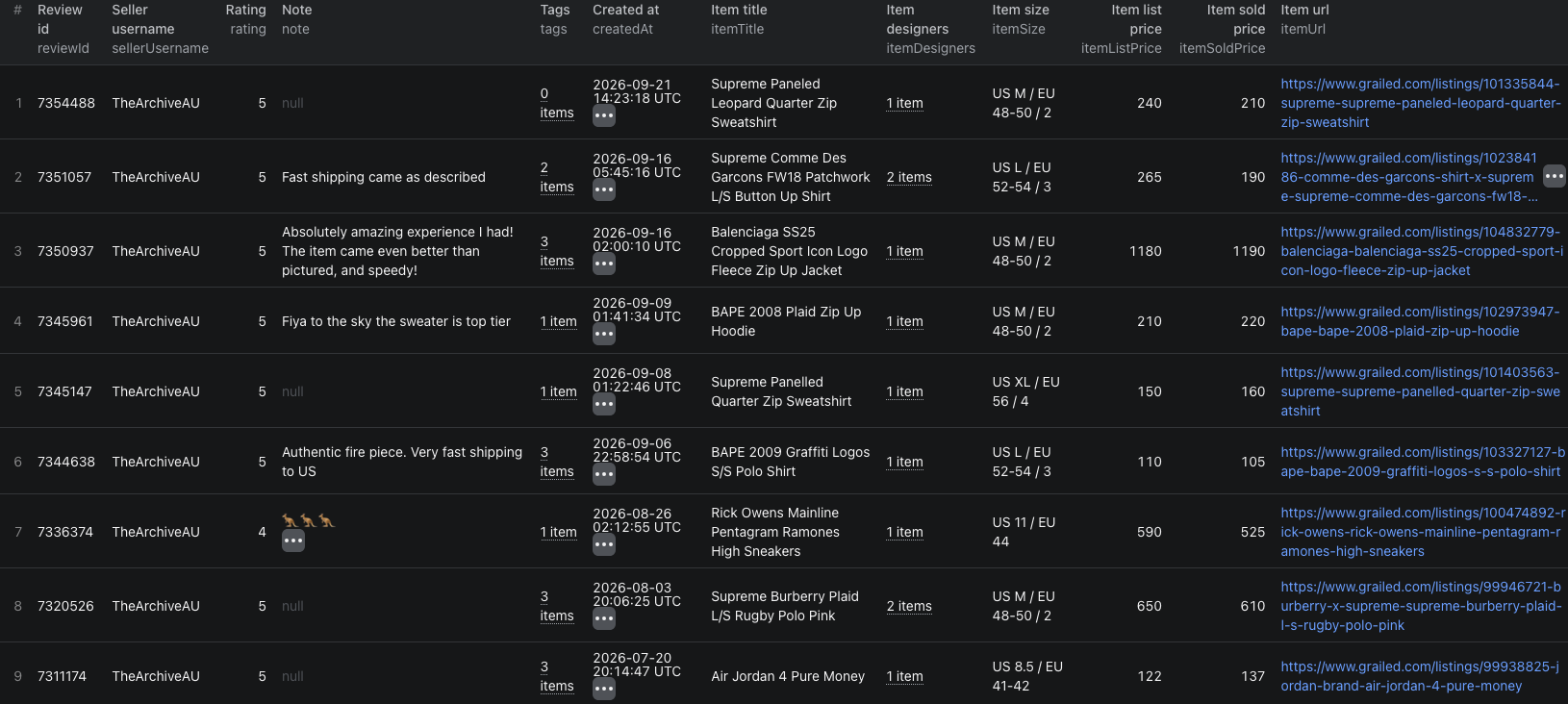
Task: Open Balenciaga SS25 cropped sport listing link
Action: click(x=1422, y=251)
